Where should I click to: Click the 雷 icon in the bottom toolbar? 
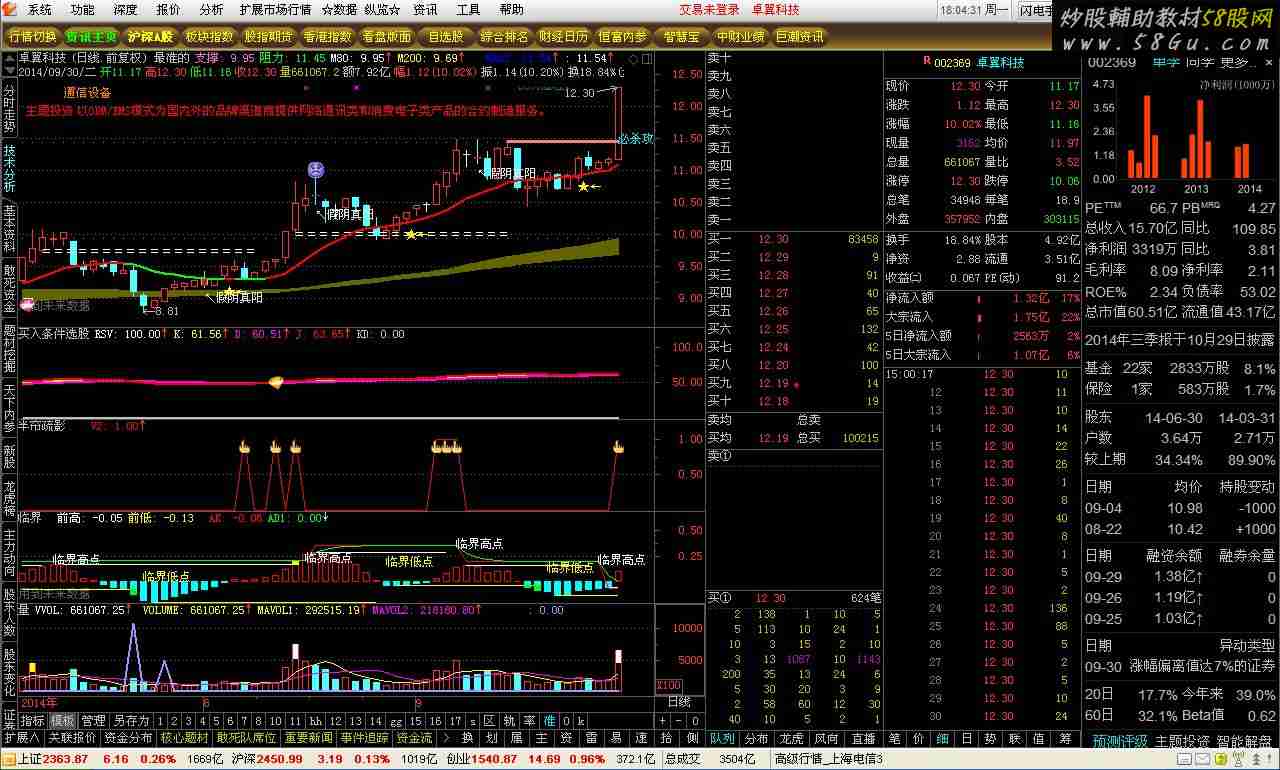(592, 737)
